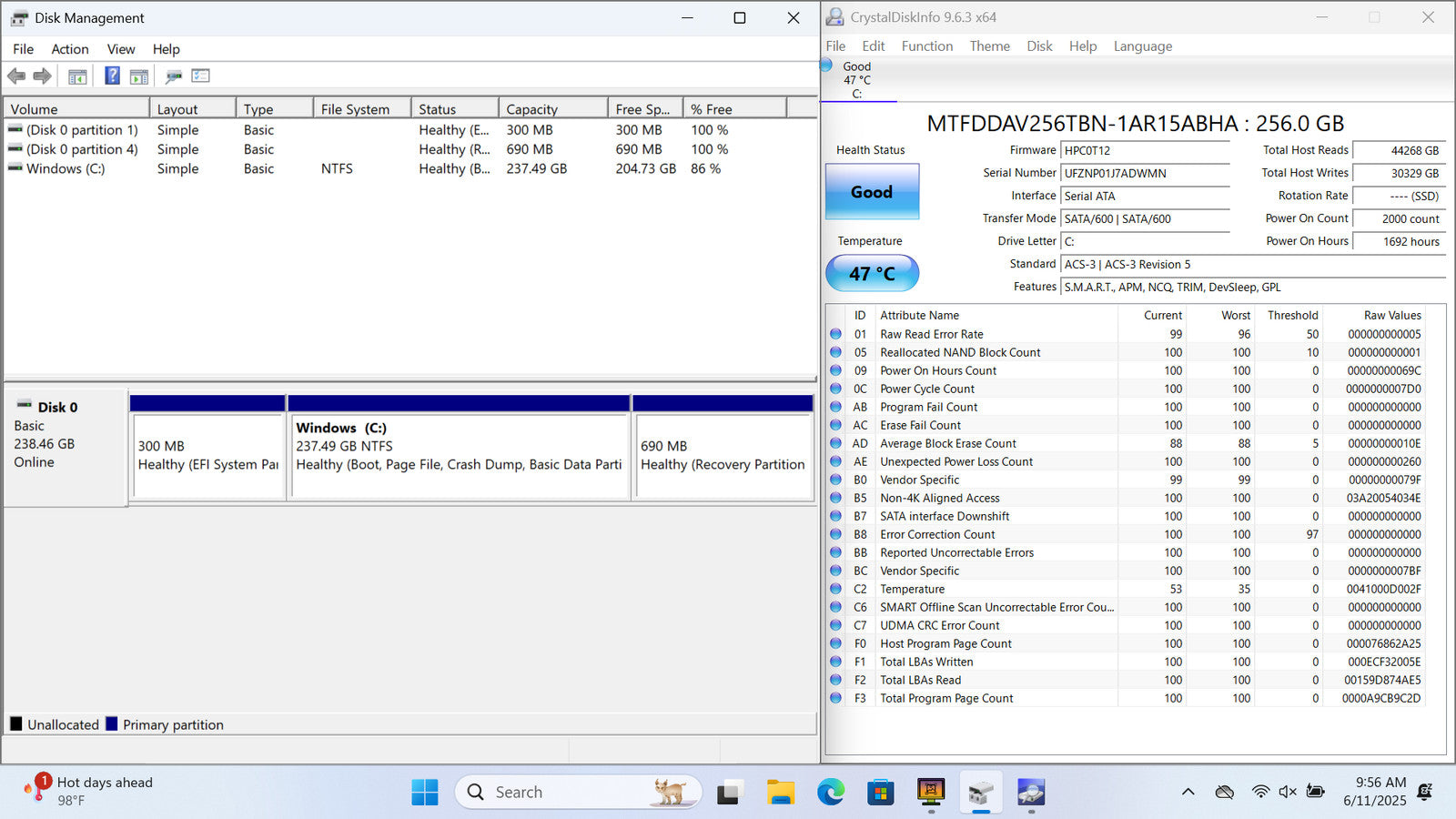The height and width of the screenshot is (819, 1456).
Task: Click the disk with magnifier toolbar icon
Action: point(173,76)
